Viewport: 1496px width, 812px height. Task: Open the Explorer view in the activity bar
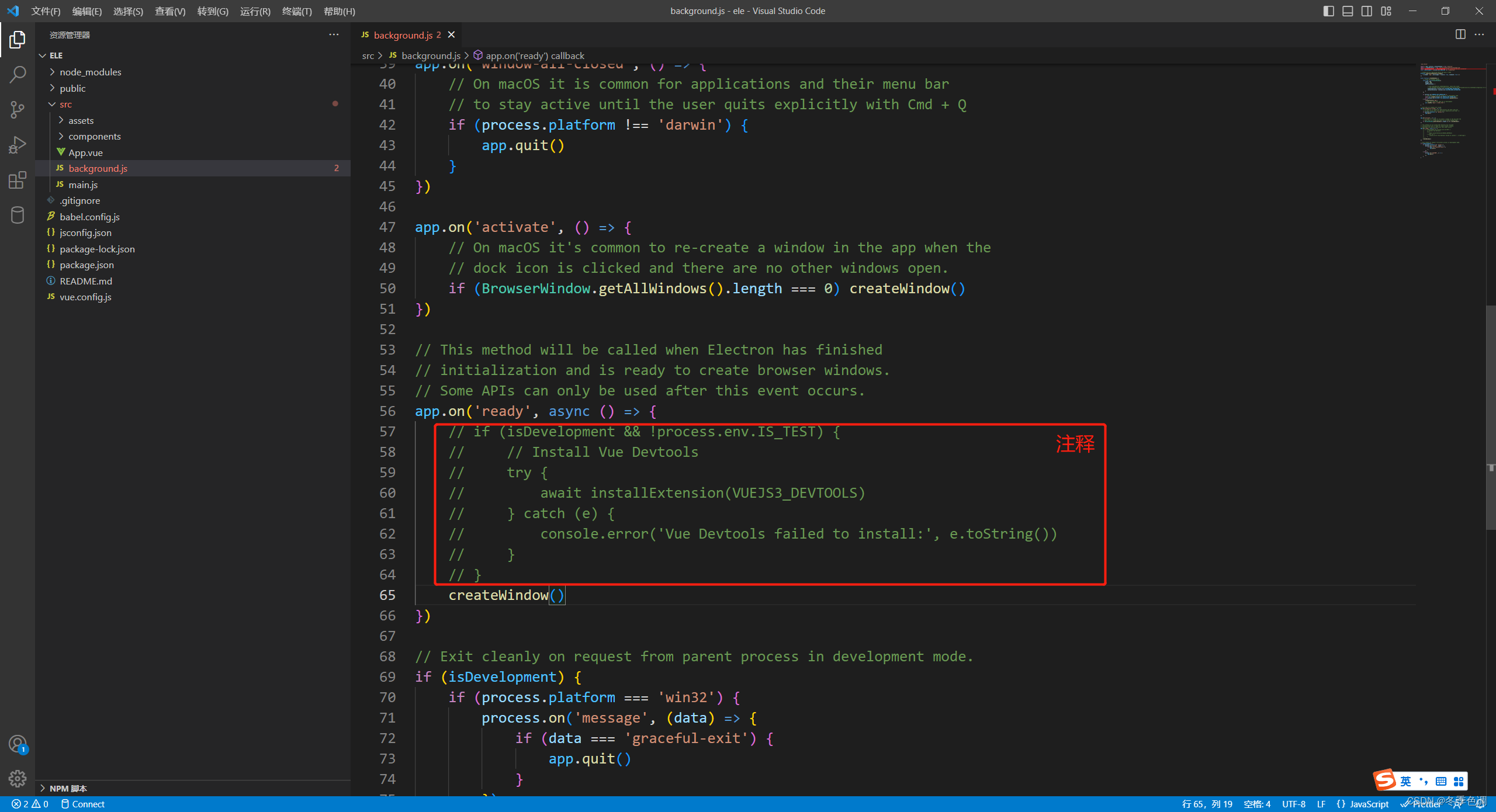(x=17, y=40)
